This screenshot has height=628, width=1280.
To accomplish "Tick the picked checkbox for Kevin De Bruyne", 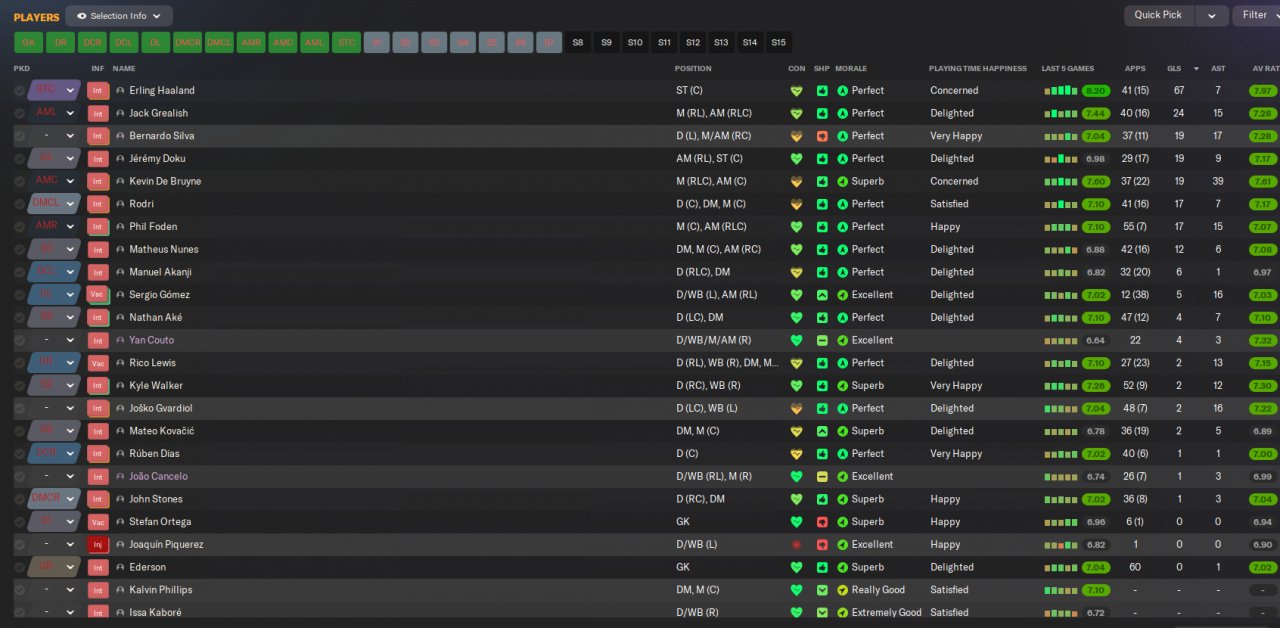I will click(20, 181).
